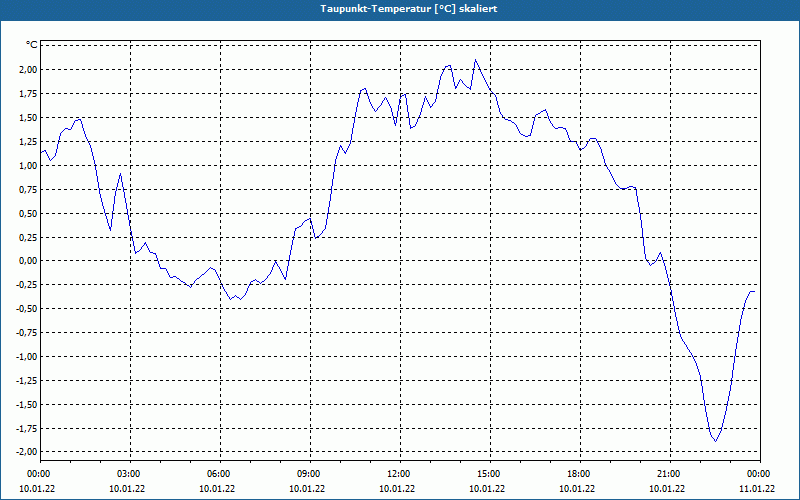The image size is (800, 500).
Task: Click the 10.01.22 date under 09:00
Action: click(x=308, y=489)
